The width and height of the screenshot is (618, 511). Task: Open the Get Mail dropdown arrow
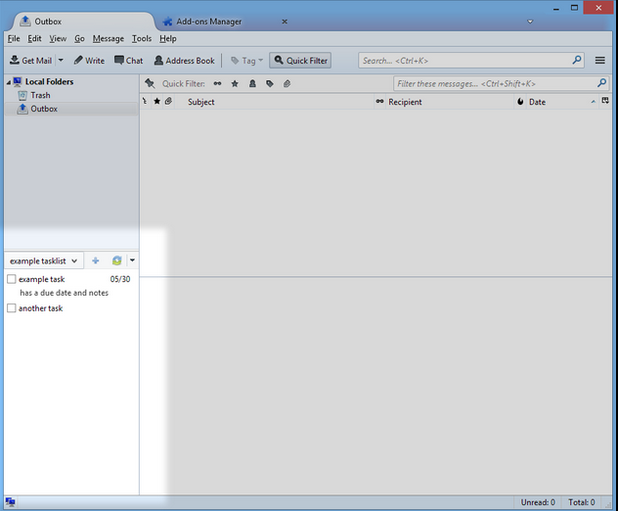click(60, 61)
